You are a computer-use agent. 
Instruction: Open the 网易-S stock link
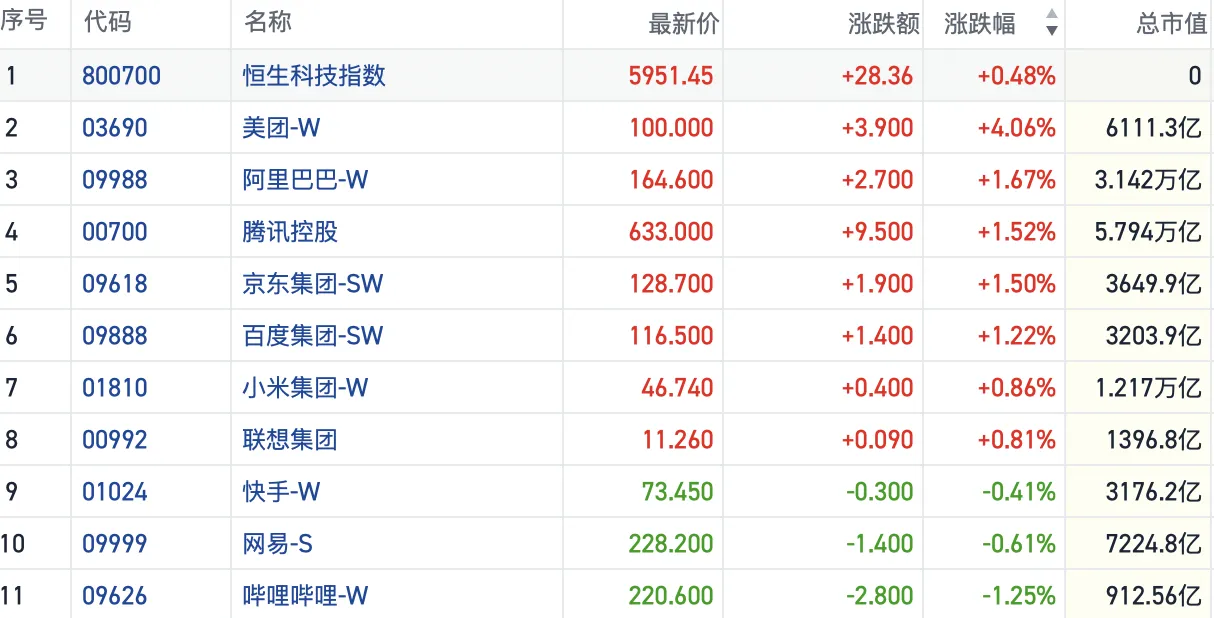(277, 544)
